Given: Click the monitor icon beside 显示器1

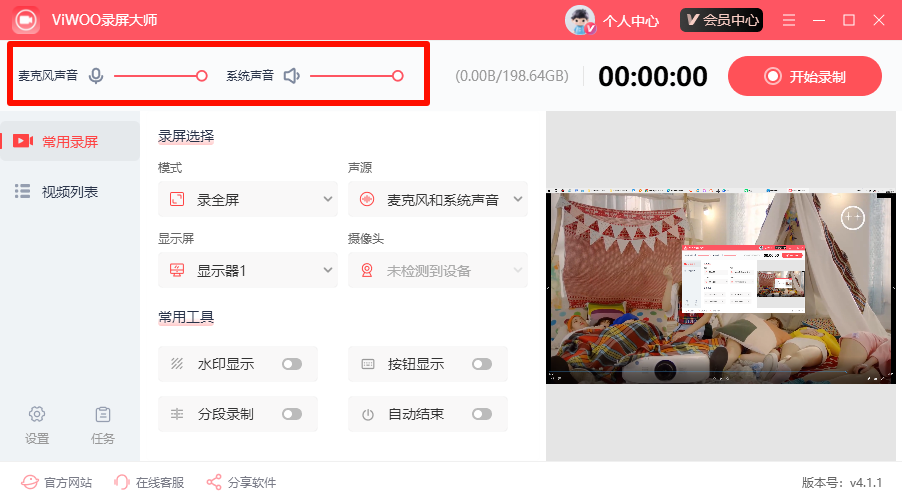Looking at the screenshot, I should (177, 270).
